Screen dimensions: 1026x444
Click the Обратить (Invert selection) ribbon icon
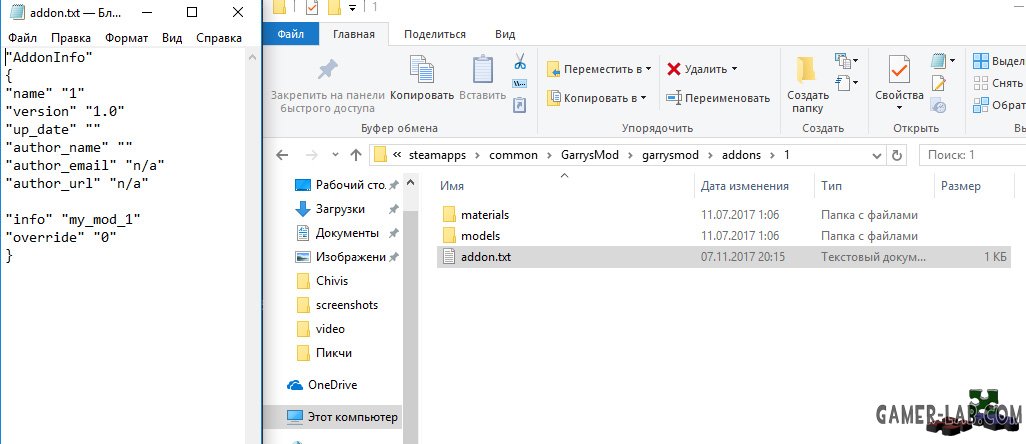click(981, 105)
